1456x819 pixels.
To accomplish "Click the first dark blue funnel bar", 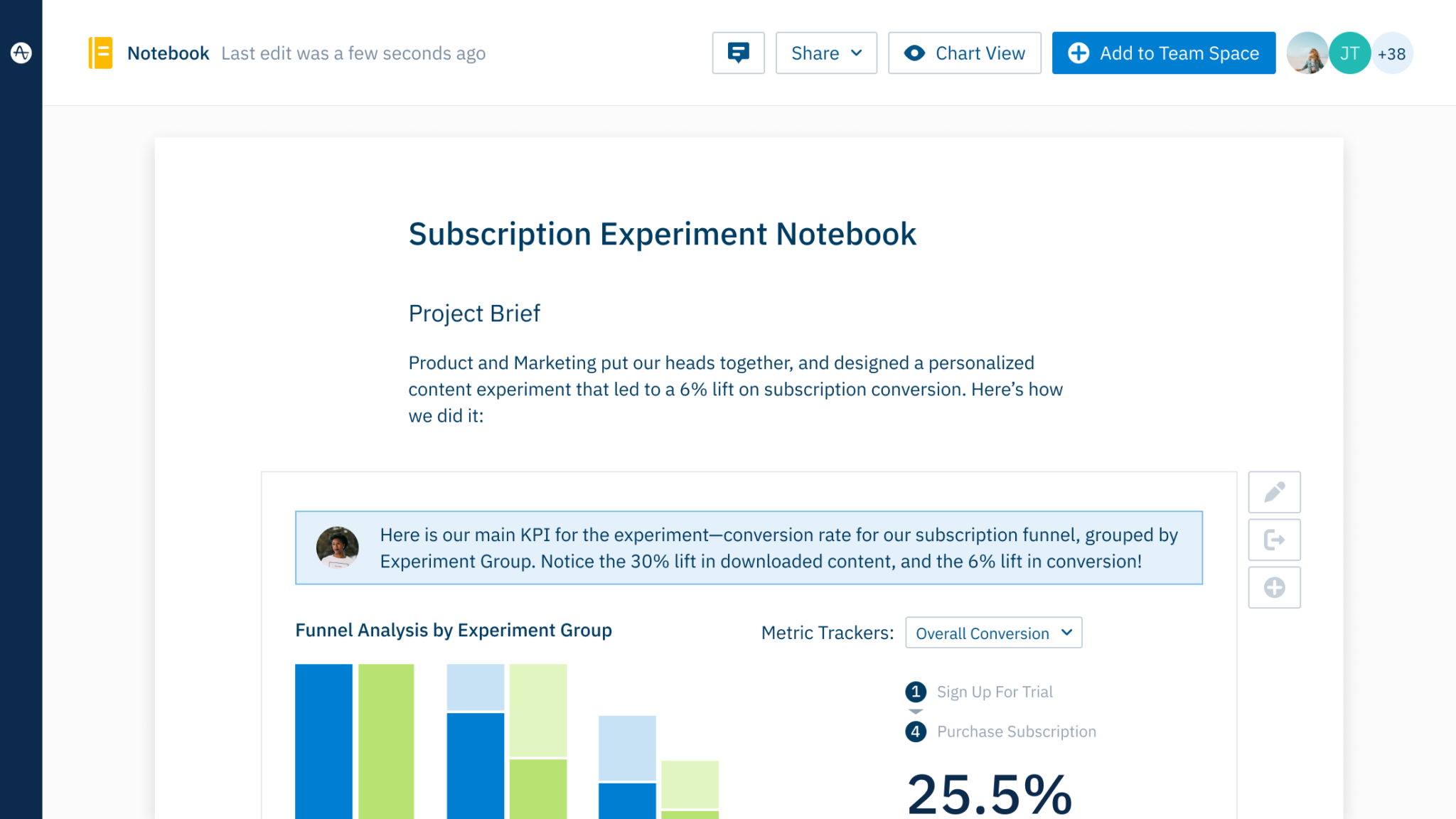I will pos(323,741).
